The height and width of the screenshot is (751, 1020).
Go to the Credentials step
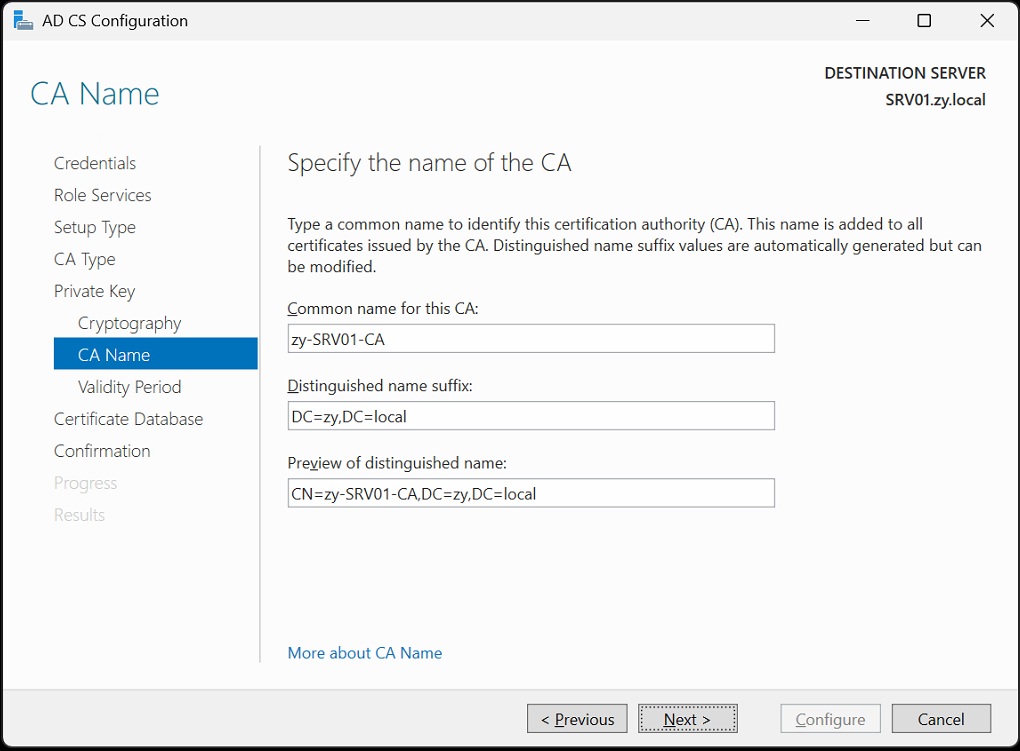click(x=95, y=163)
